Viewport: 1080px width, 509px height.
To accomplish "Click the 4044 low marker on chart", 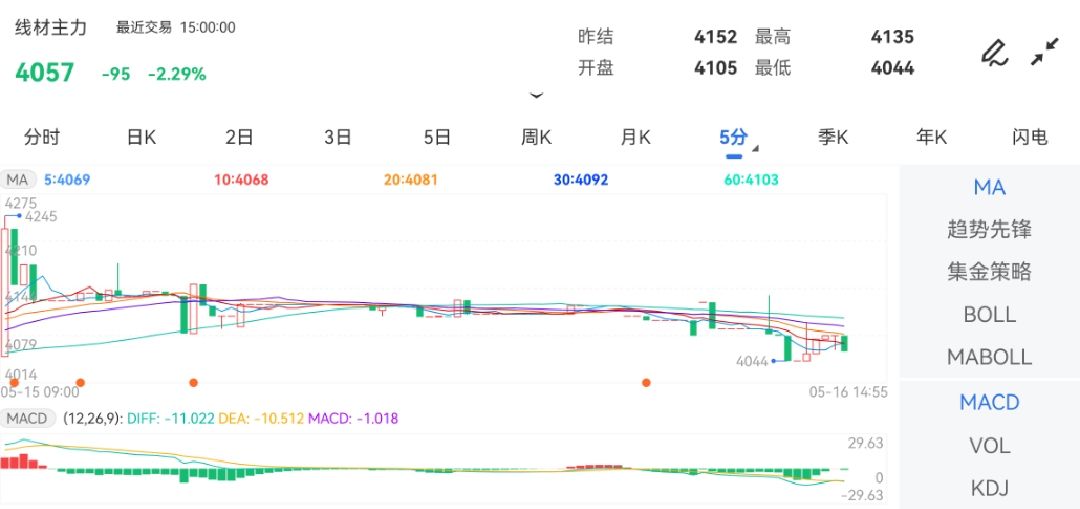I will (x=751, y=361).
